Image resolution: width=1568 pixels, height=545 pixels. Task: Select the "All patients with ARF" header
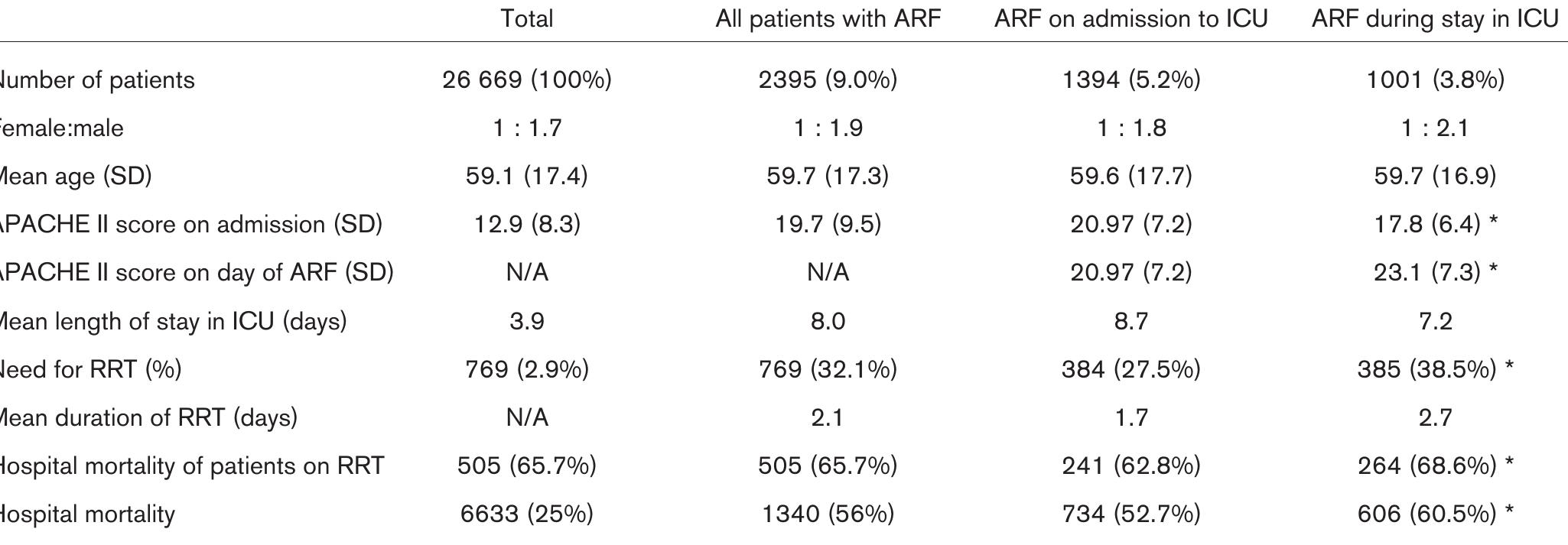tap(828, 18)
